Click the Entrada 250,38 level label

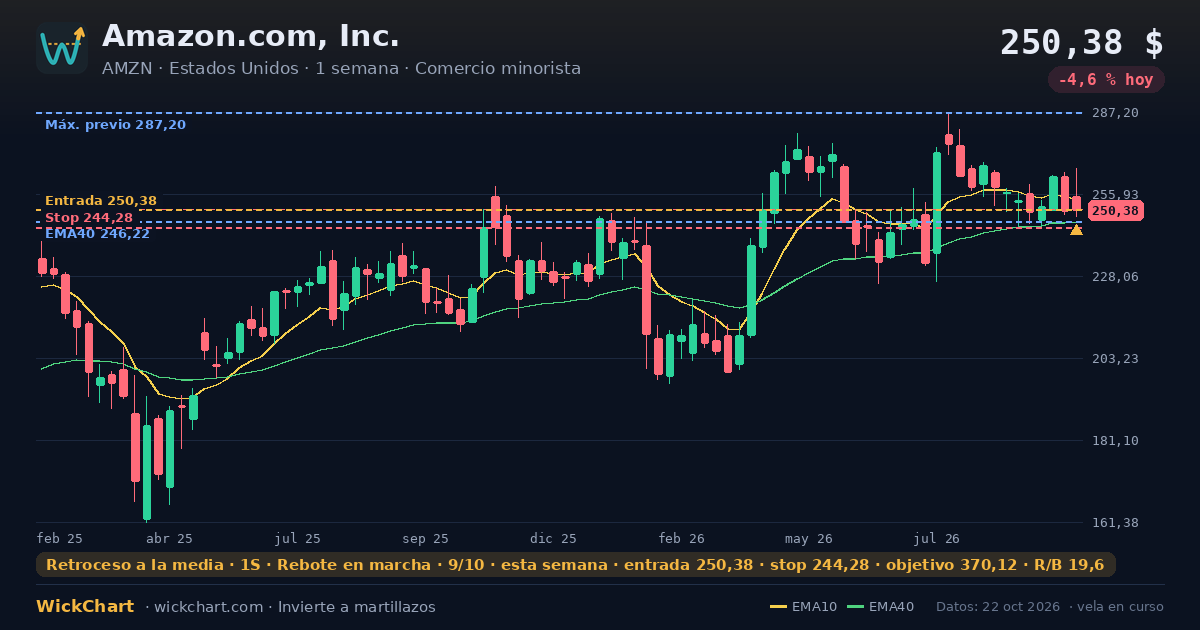[x=101, y=201]
